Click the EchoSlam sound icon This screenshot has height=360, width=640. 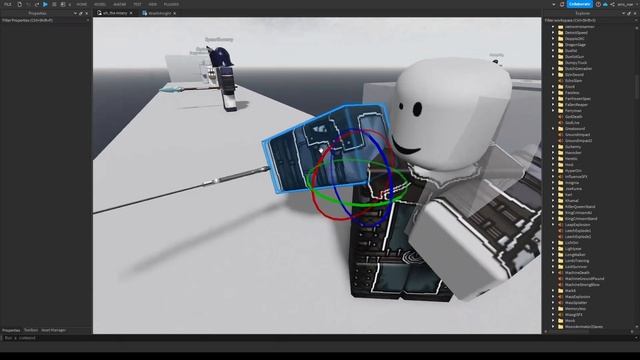pyautogui.click(x=560, y=80)
